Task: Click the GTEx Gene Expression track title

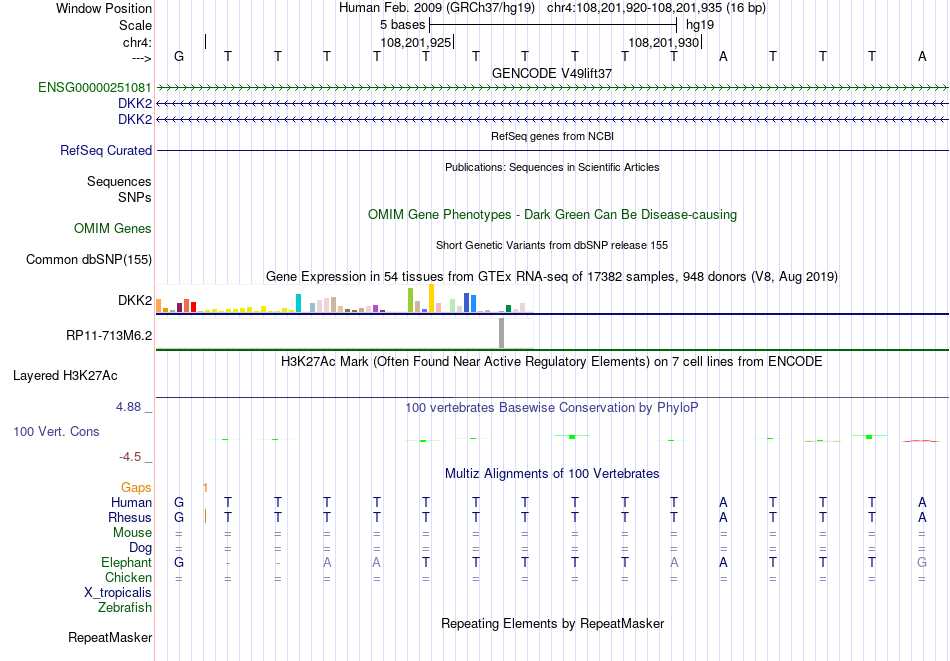Action: (x=552, y=276)
